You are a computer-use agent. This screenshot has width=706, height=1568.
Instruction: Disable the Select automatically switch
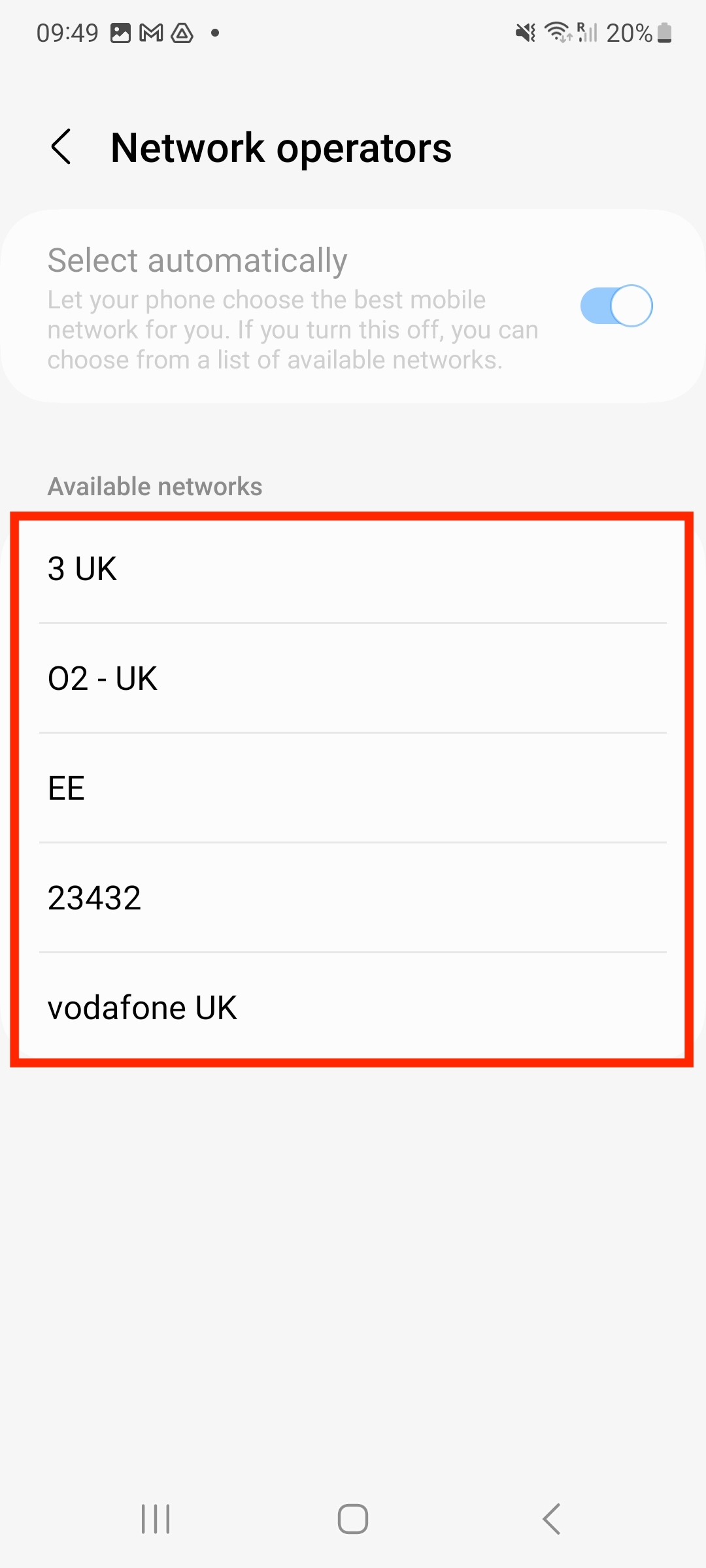click(617, 305)
